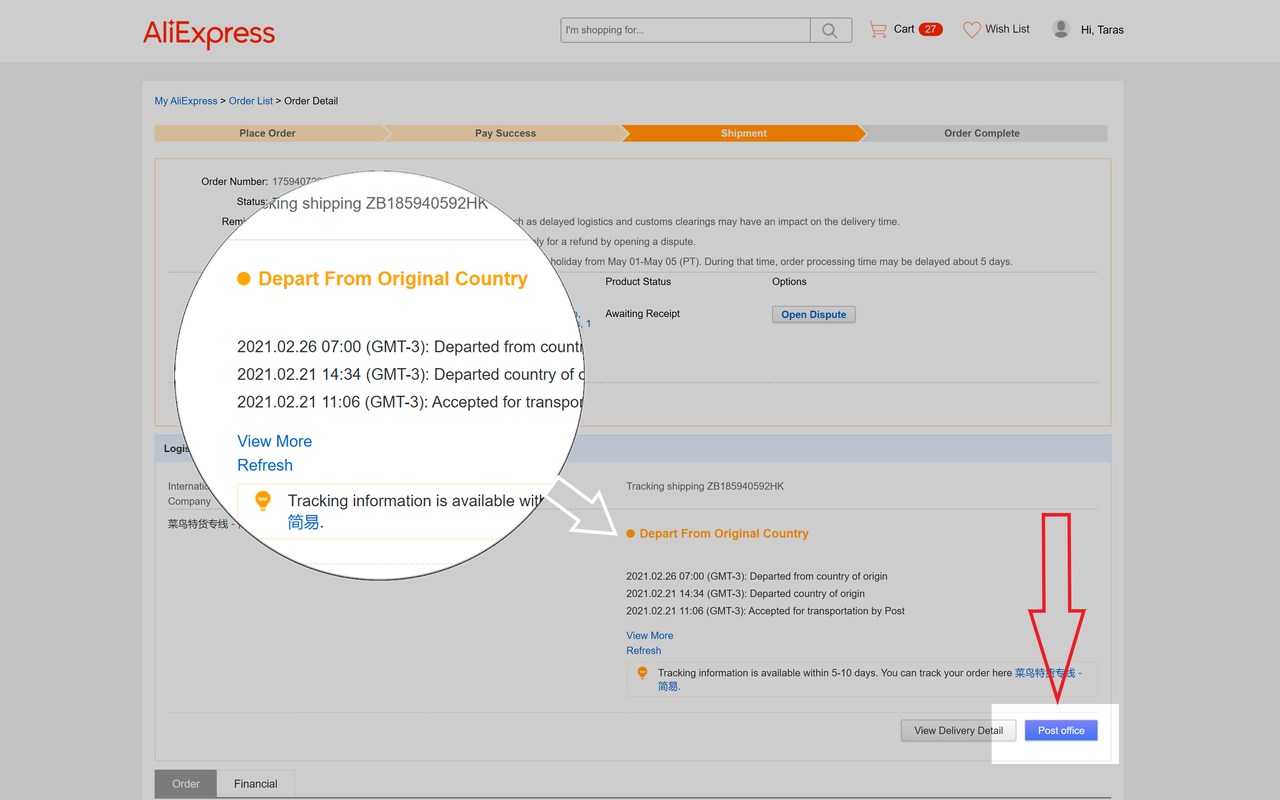Viewport: 1280px width, 800px height.
Task: Click the "Awaiting Receipt" product status
Action: click(x=642, y=314)
